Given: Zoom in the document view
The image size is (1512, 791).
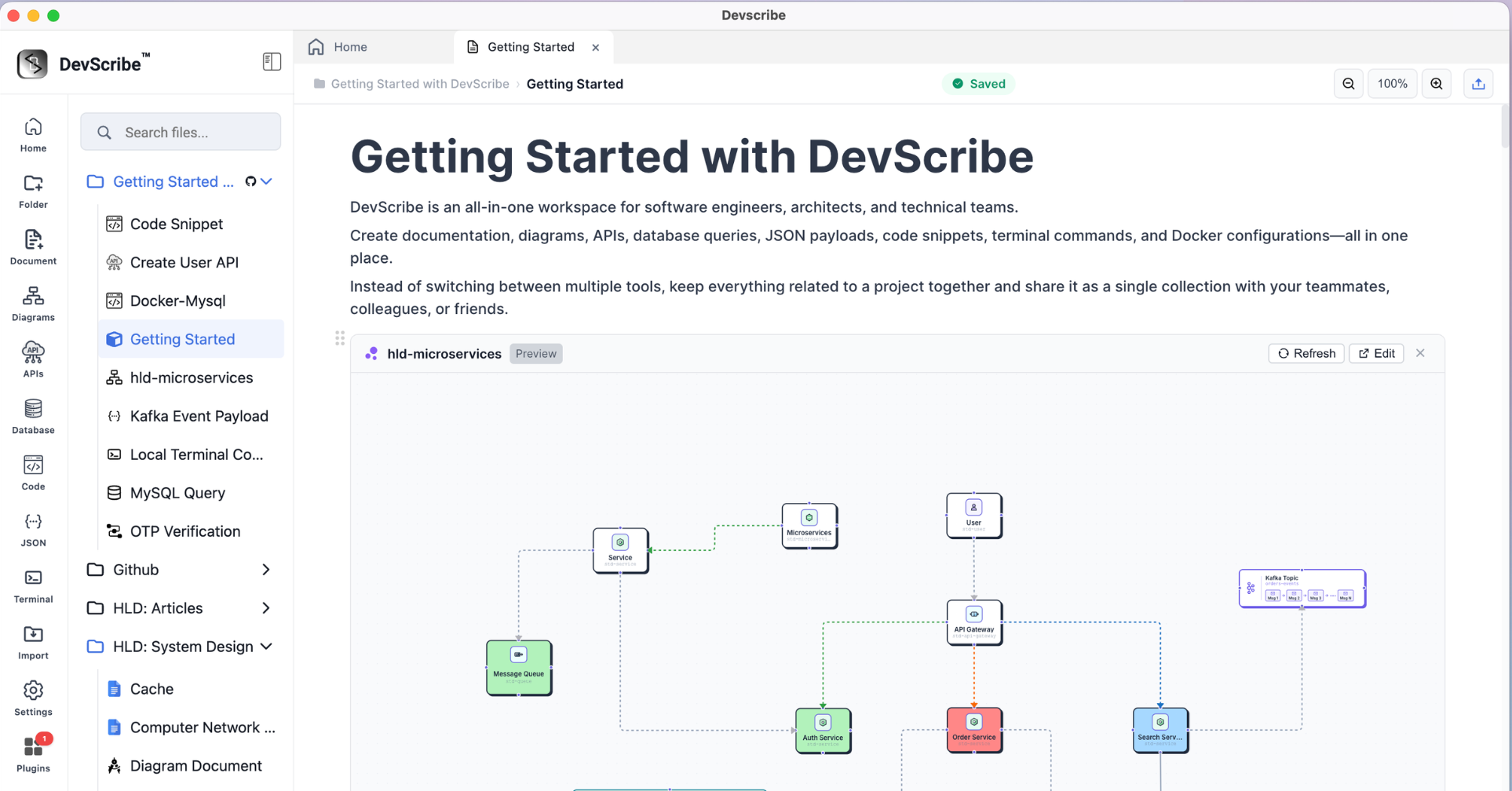Looking at the screenshot, I should point(1437,84).
